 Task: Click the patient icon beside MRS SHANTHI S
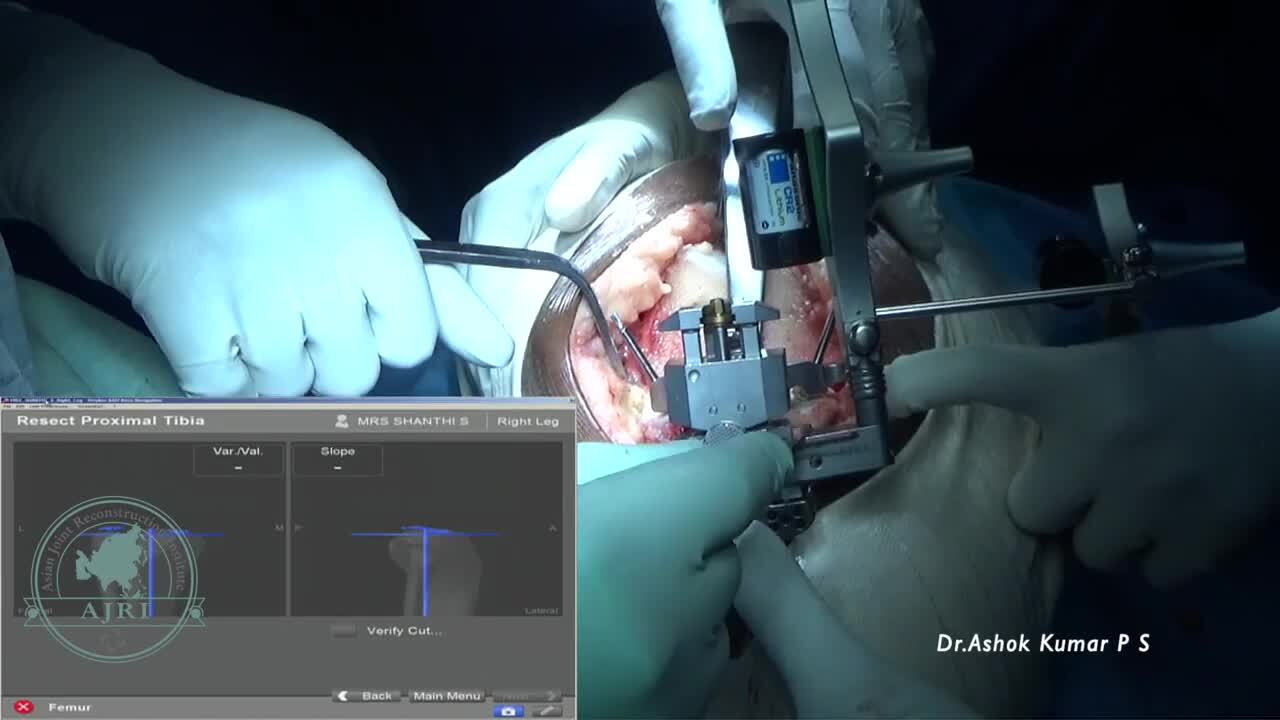[342, 421]
